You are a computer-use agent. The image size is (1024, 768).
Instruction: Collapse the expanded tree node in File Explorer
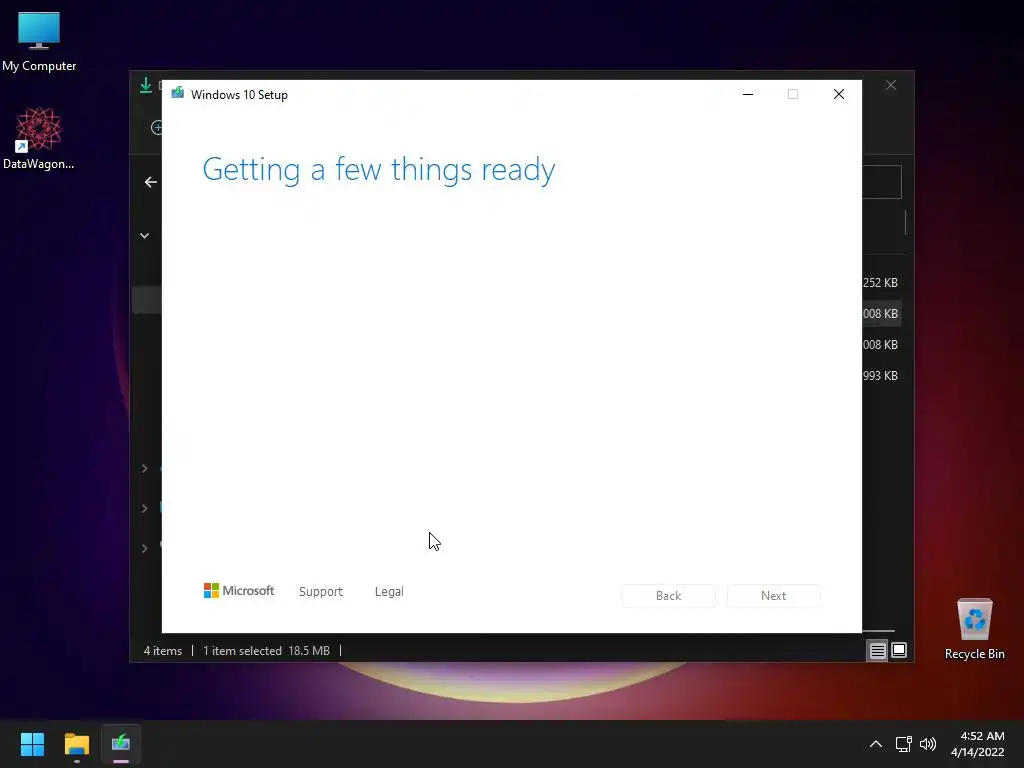[145, 236]
